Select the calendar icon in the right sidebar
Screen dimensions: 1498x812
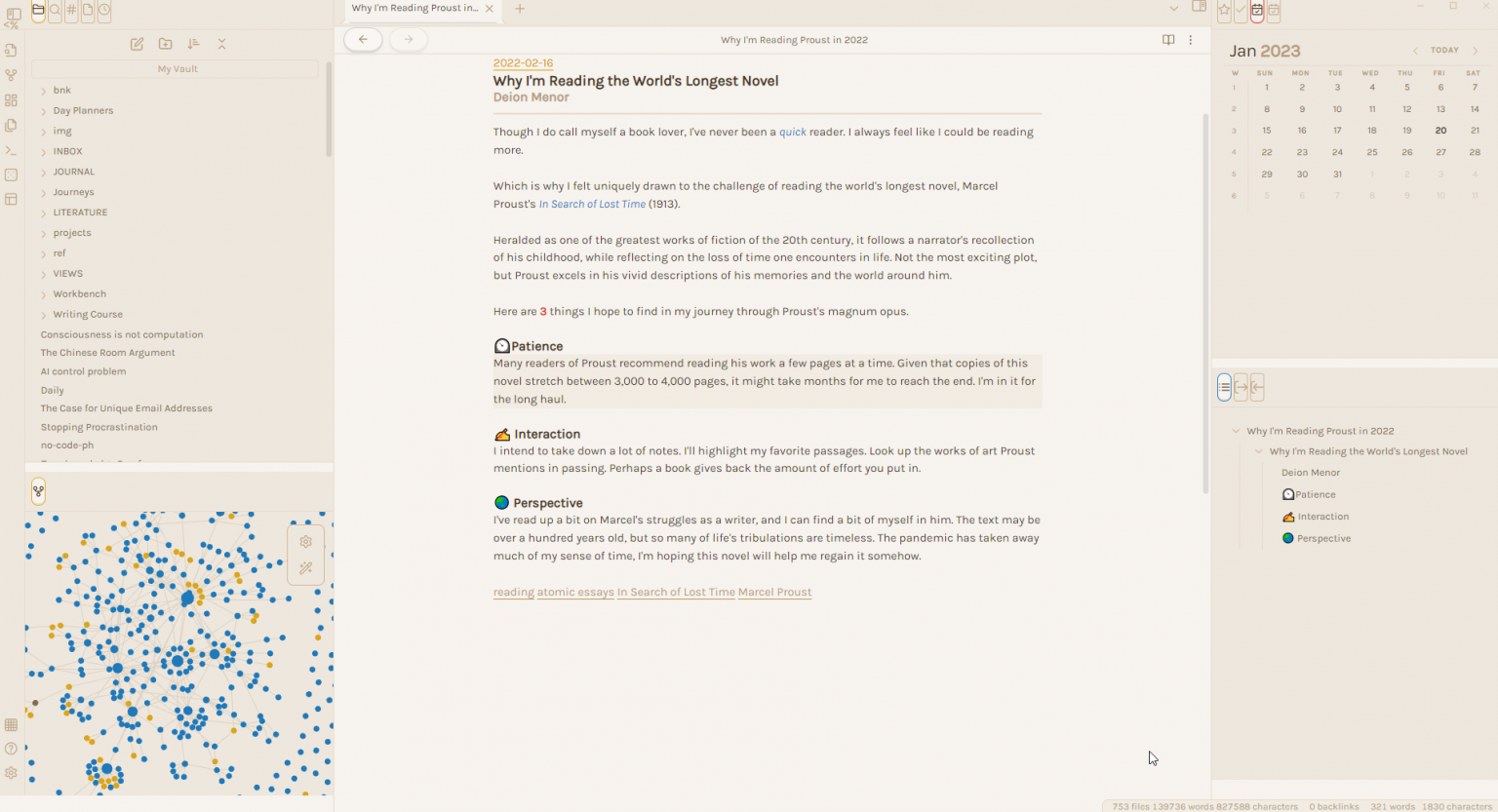coord(1257,10)
